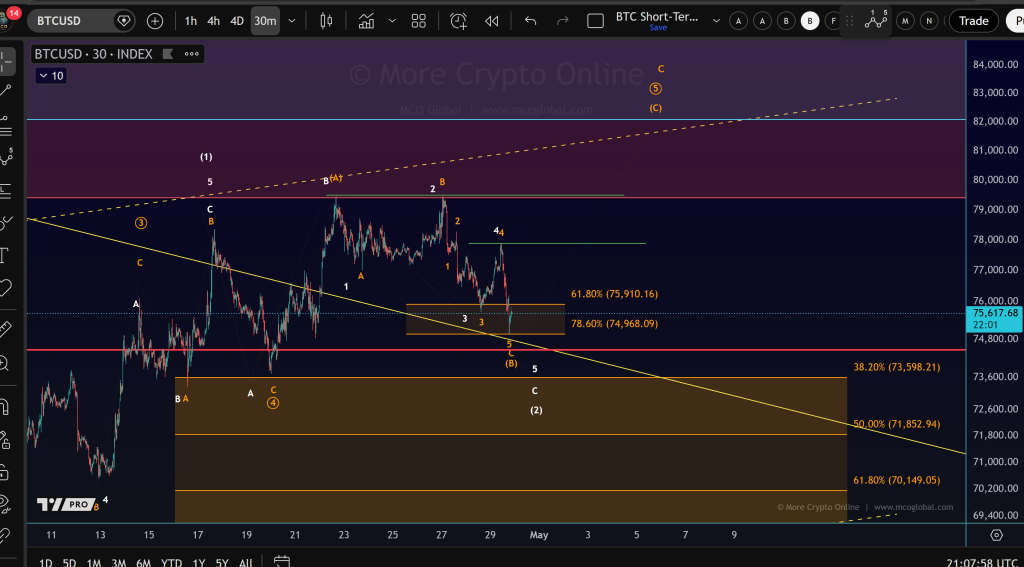Expand the collapsed indicators legend showing 10

pos(50,76)
